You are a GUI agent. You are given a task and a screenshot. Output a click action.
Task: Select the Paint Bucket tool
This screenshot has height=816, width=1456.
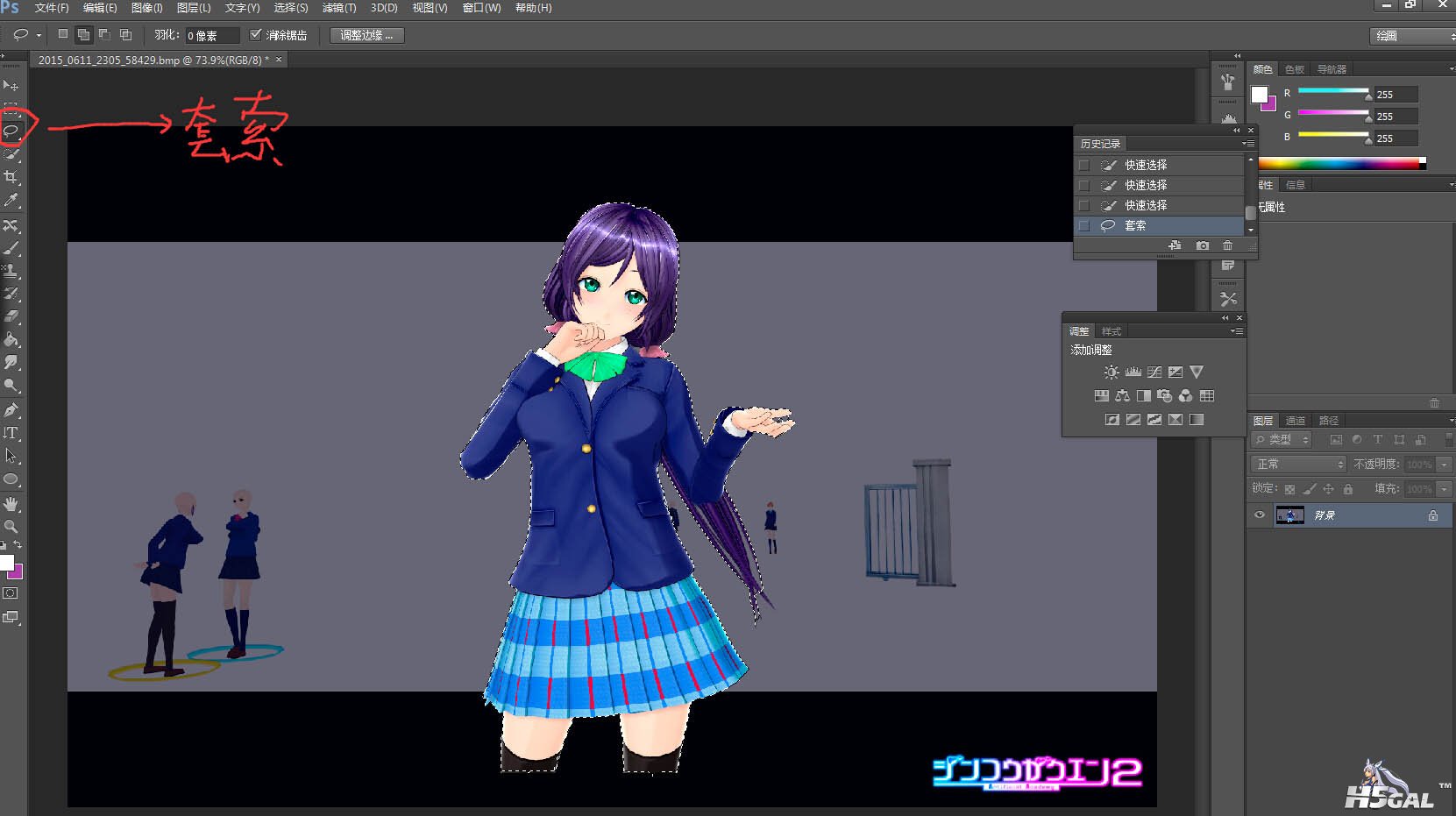[11, 340]
